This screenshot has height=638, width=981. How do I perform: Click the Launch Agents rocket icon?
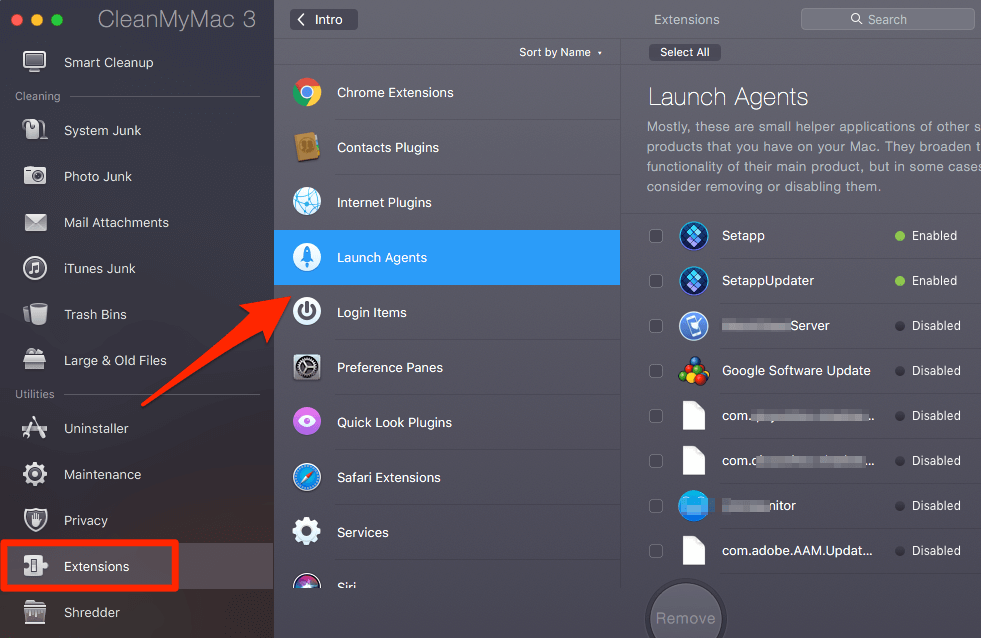tap(307, 257)
